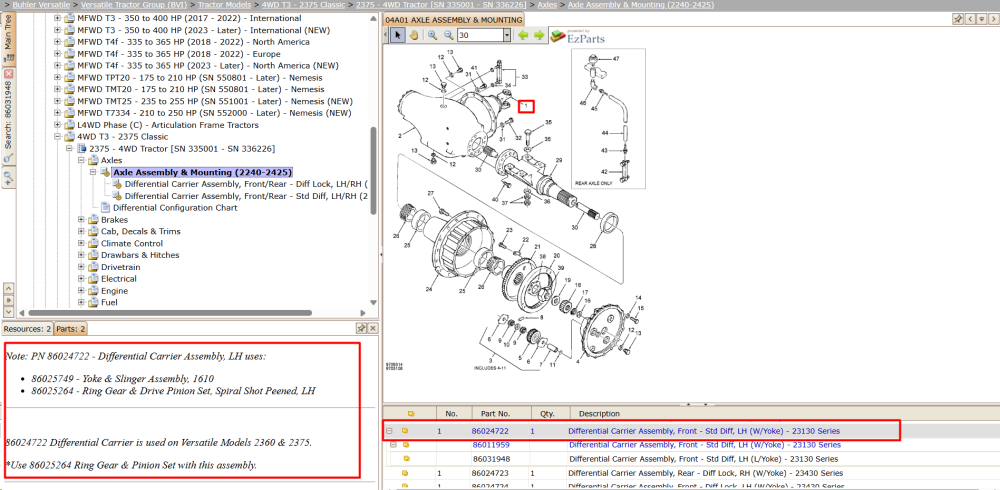Select the Engine folder

coord(114,291)
